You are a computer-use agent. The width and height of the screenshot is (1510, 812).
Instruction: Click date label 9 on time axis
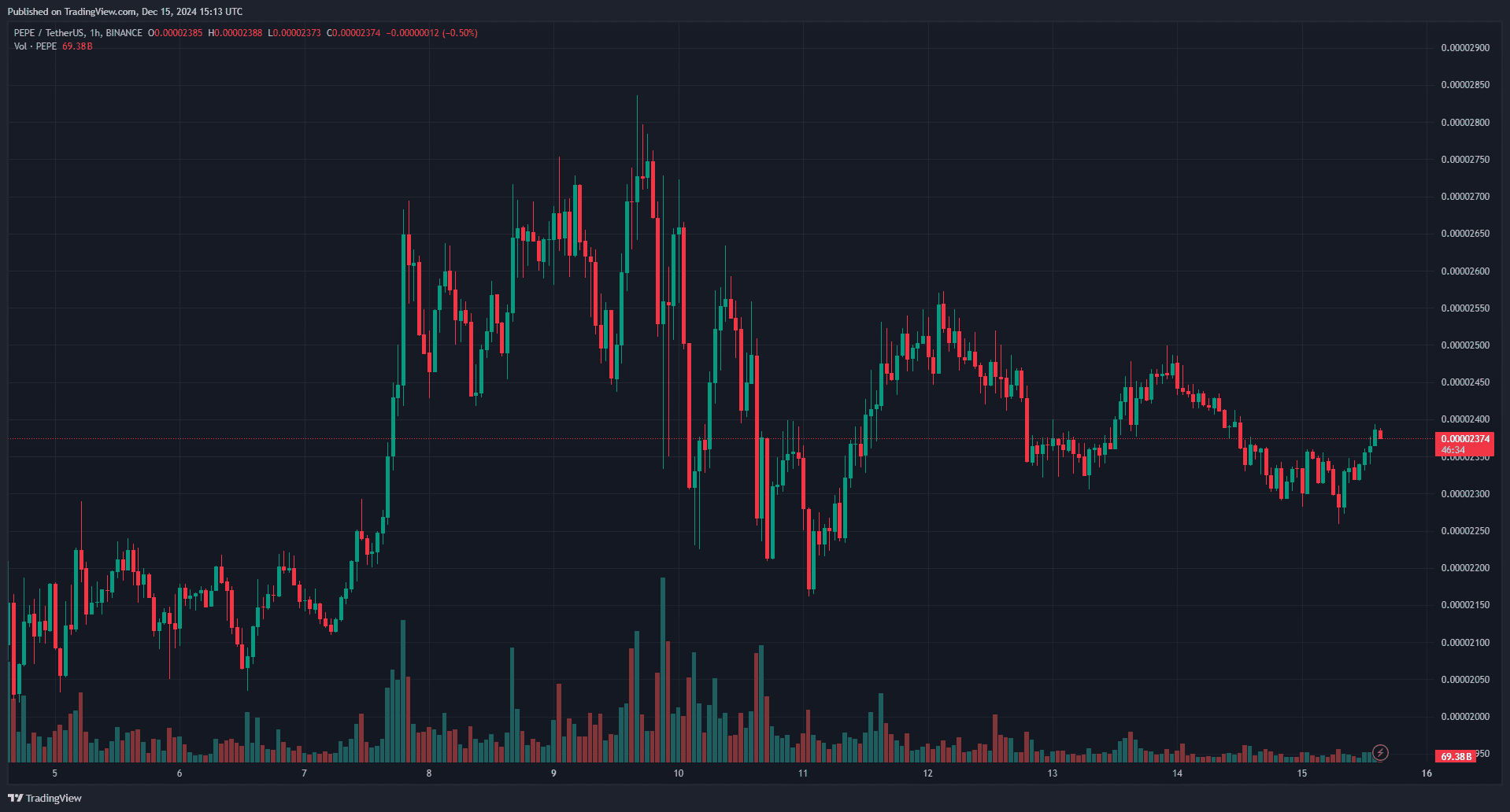pyautogui.click(x=553, y=773)
